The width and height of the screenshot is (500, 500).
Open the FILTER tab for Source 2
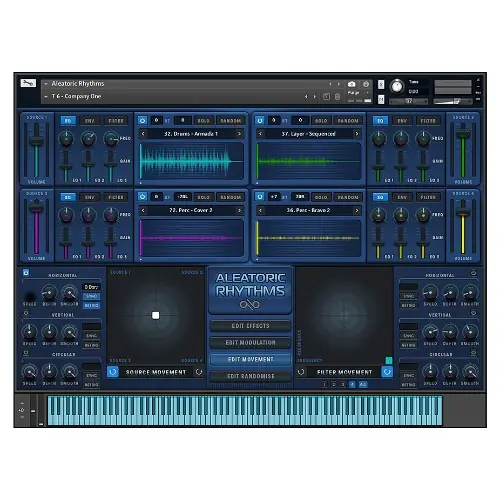click(428, 121)
